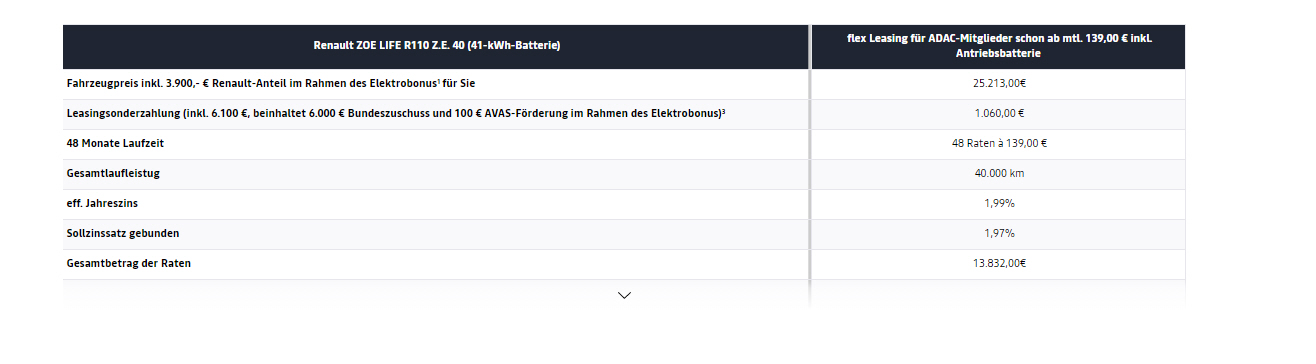1316x364 pixels.
Task: Click the 1.060,00 € down payment value
Action: [x=999, y=113]
